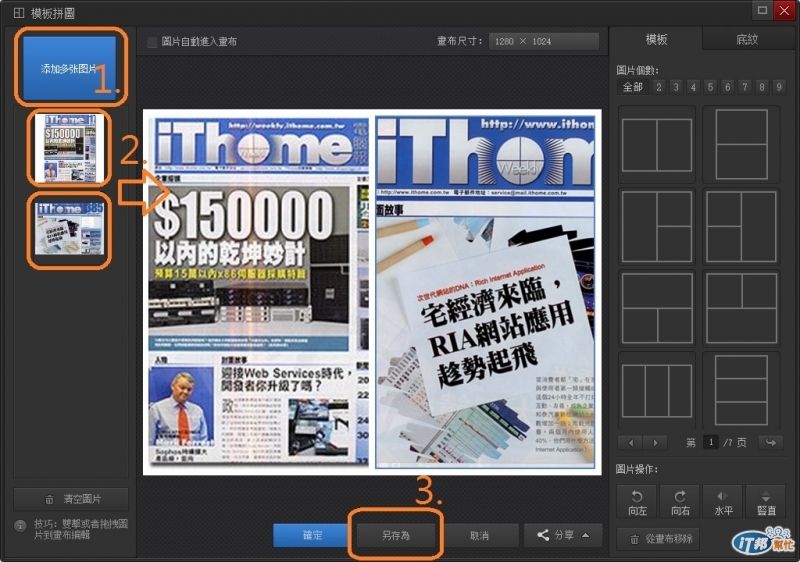The width and height of the screenshot is (800, 562).
Task: Rotate picture left with 向左
Action: tap(637, 502)
